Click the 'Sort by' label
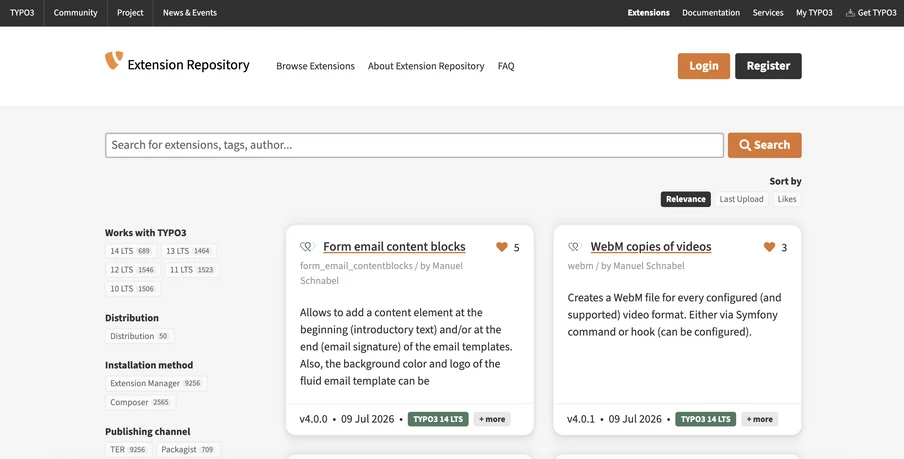The image size is (904, 459). pos(785,181)
